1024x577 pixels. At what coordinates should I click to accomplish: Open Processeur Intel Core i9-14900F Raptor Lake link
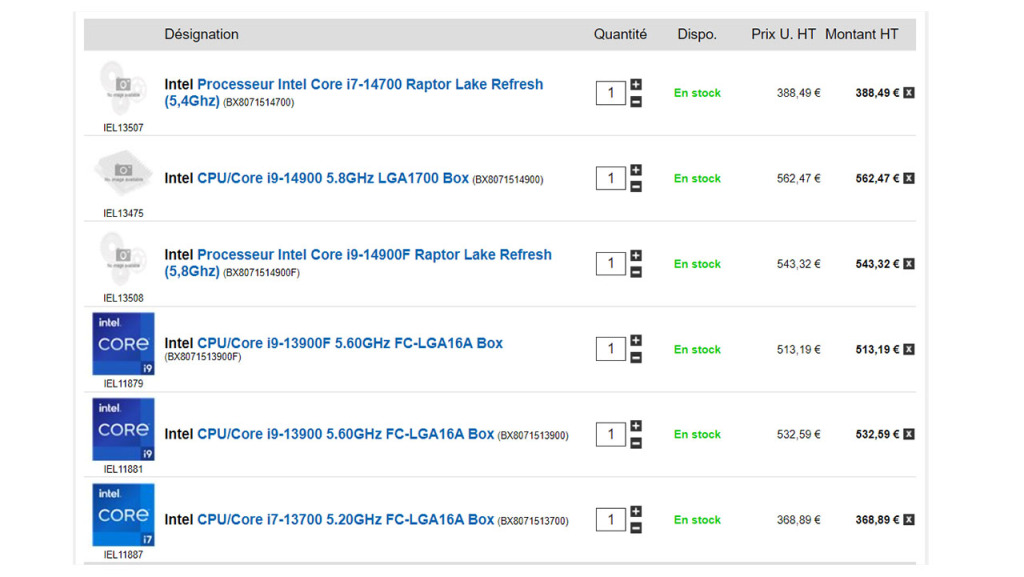click(x=358, y=263)
